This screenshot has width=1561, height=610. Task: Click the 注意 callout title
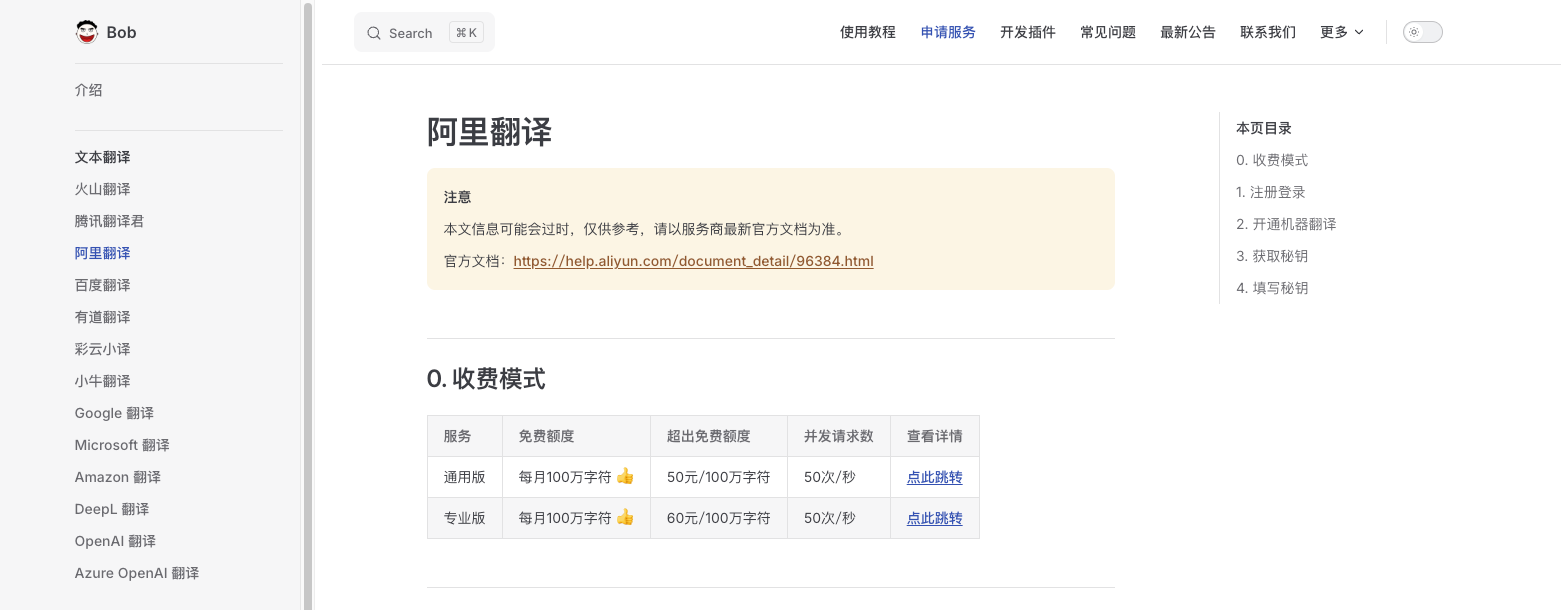pyautogui.click(x=458, y=197)
